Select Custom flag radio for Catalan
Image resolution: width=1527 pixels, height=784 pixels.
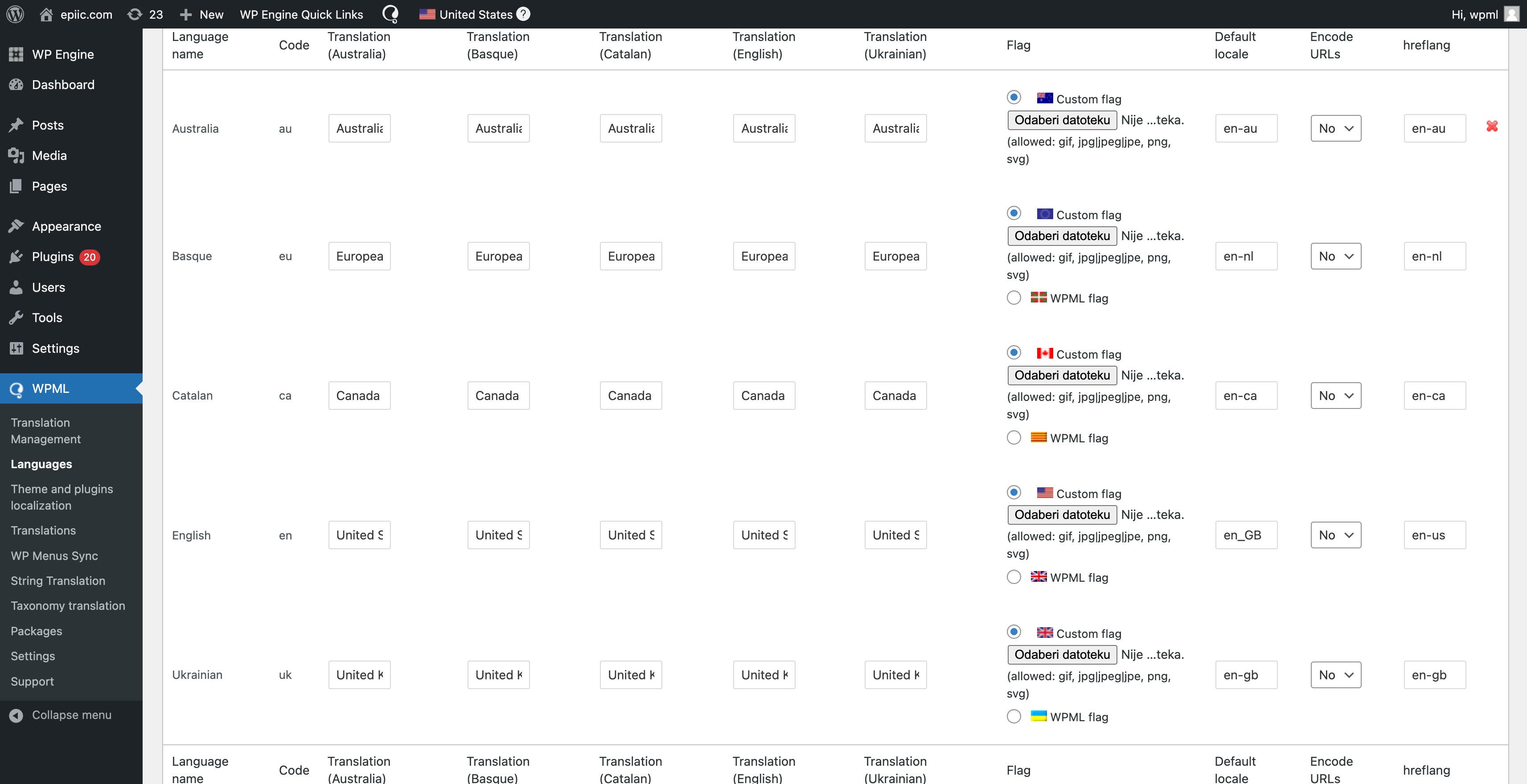click(x=1014, y=353)
